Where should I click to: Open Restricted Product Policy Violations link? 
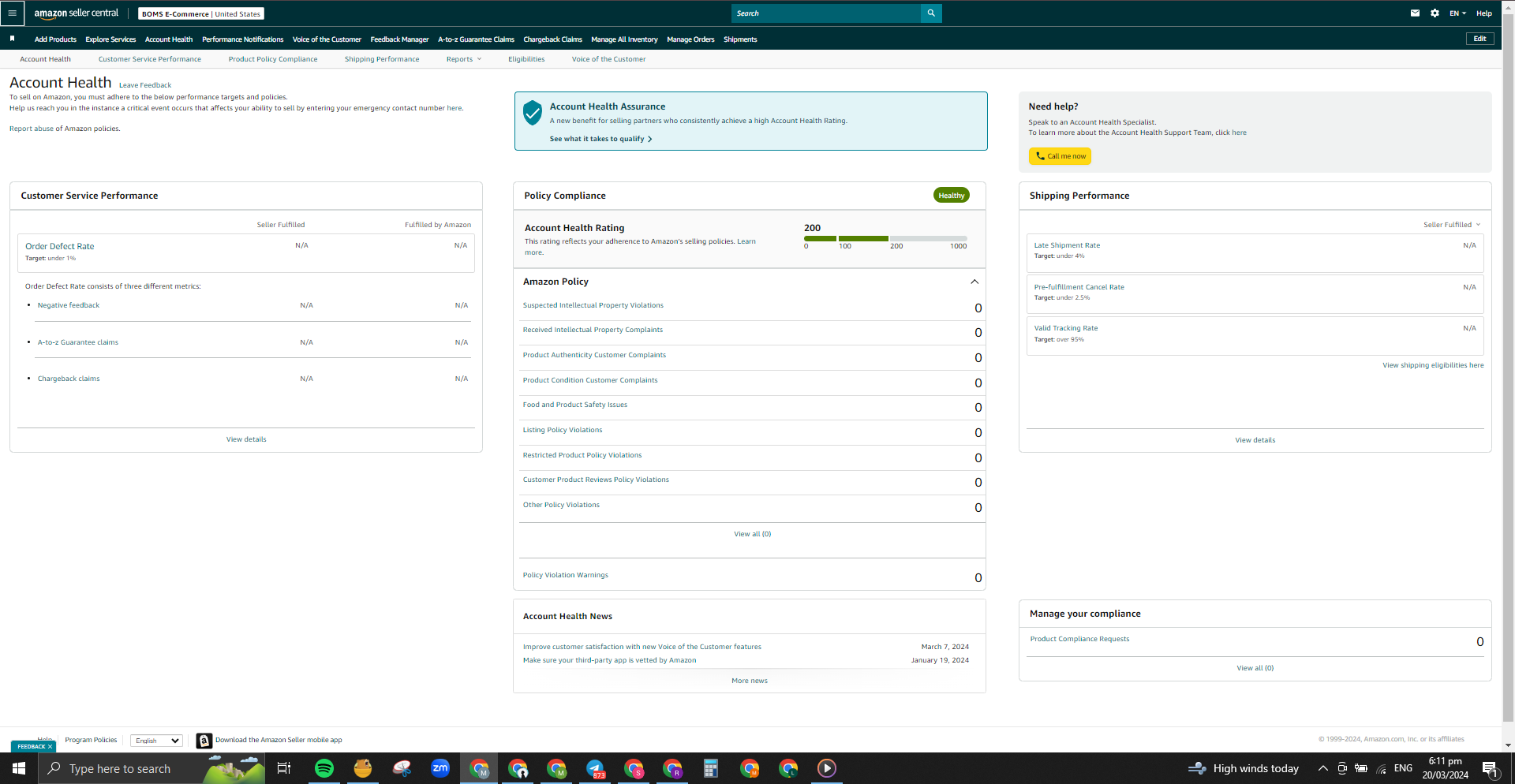[x=582, y=455]
